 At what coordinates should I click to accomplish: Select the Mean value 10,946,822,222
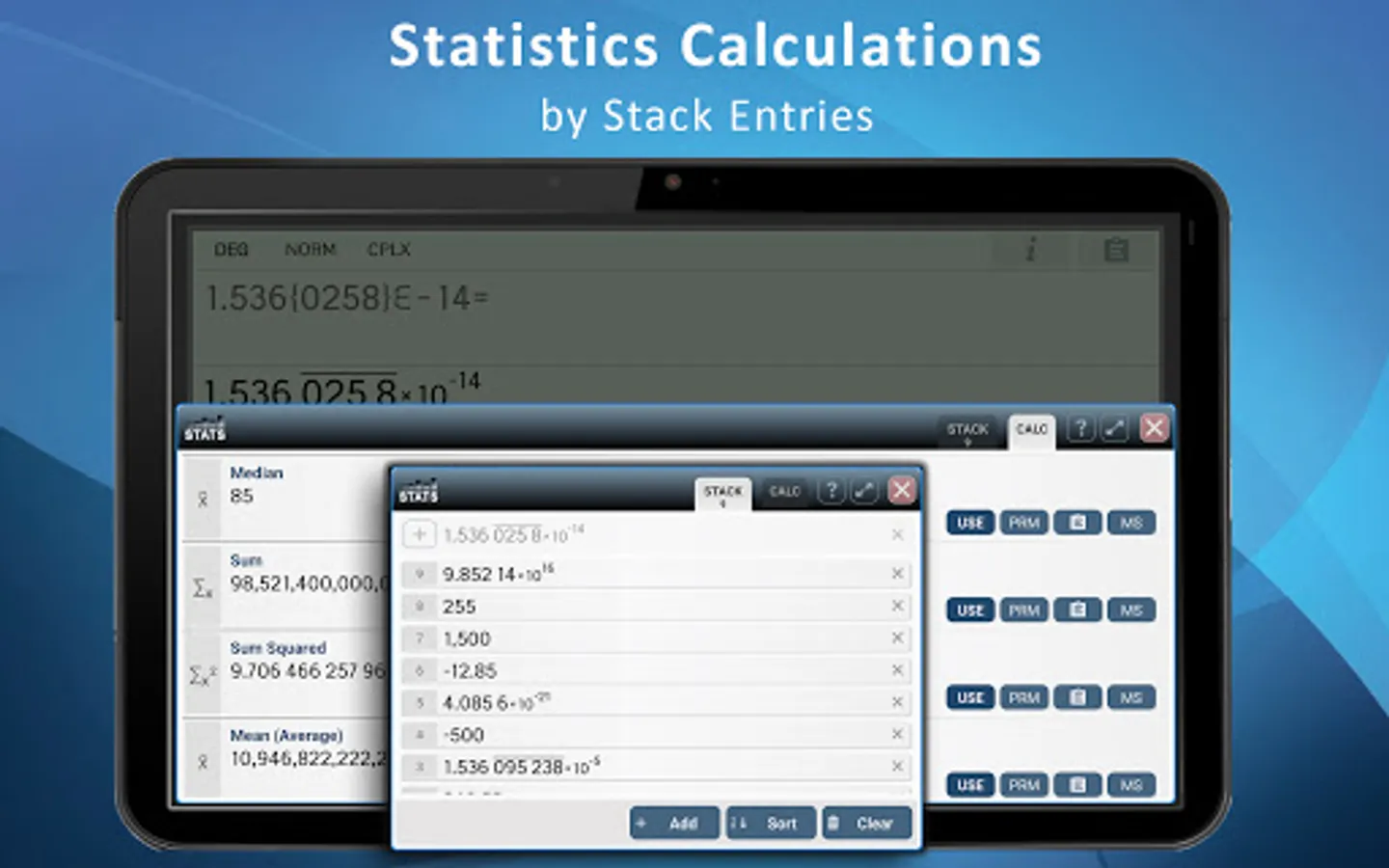[x=309, y=759]
